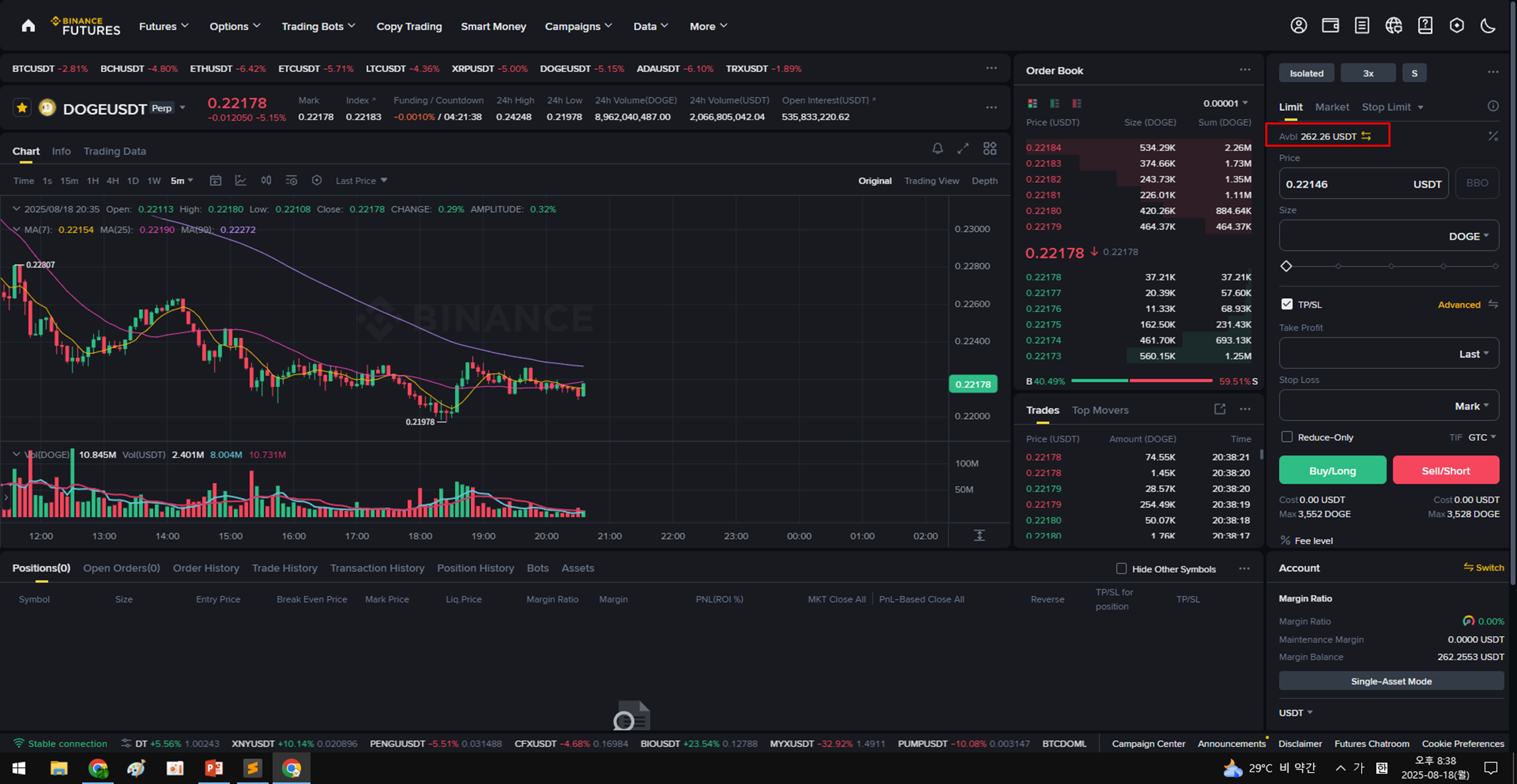Expand chart to fullscreen view

pos(963,149)
